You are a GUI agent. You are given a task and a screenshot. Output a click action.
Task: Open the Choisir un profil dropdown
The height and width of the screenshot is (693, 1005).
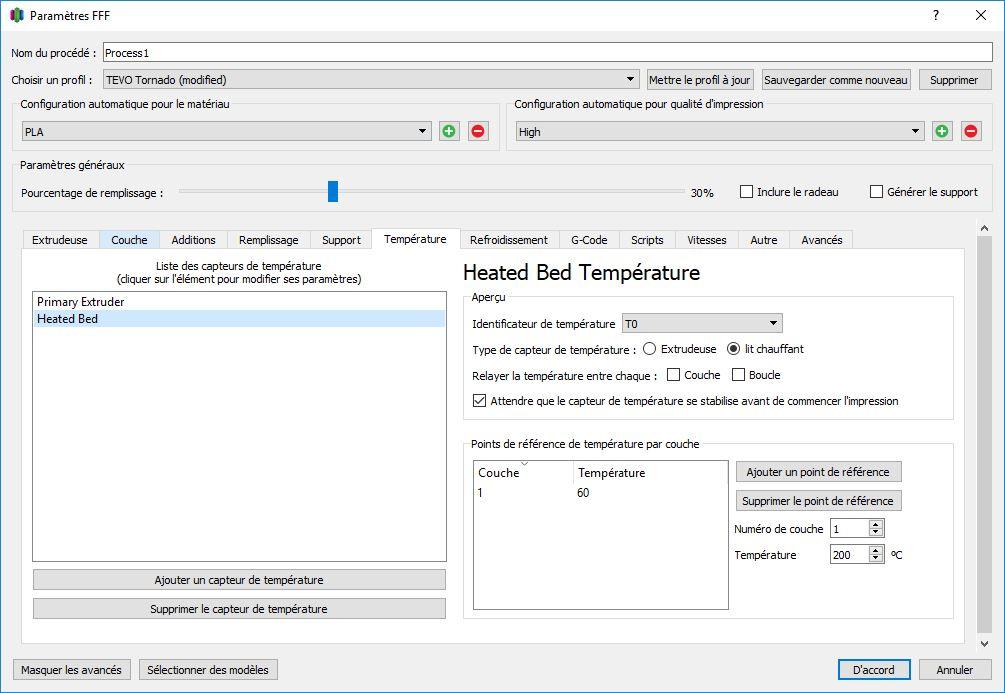pos(370,79)
